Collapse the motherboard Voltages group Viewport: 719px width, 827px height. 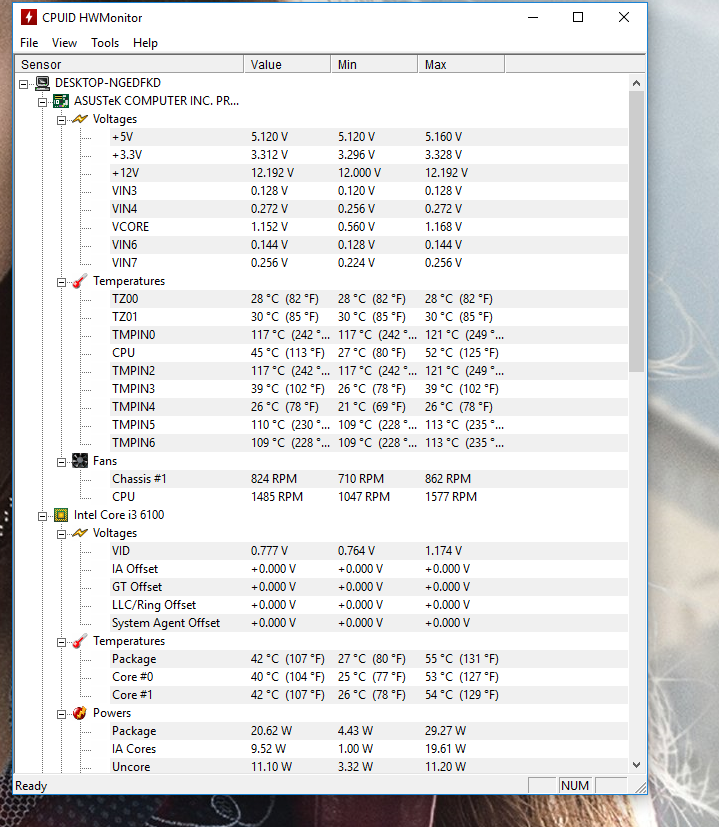(62, 120)
